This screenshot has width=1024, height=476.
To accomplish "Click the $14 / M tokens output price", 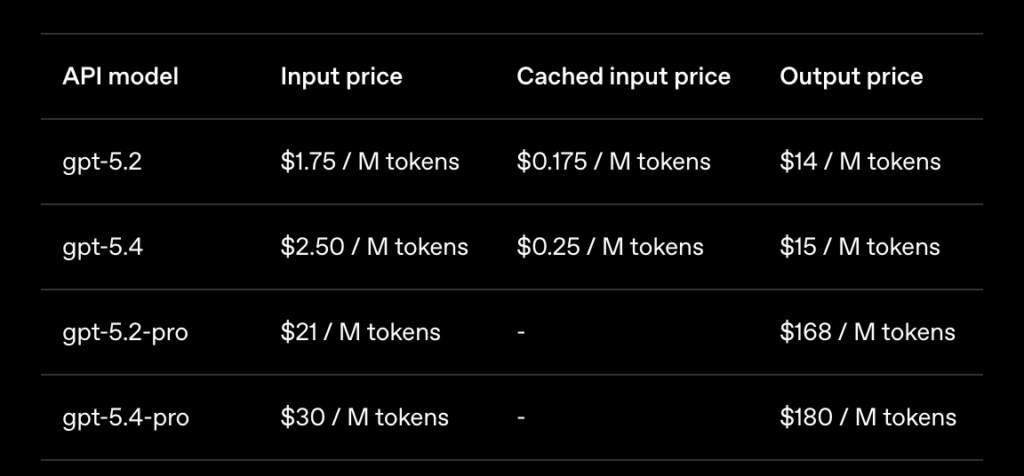I will (860, 162).
